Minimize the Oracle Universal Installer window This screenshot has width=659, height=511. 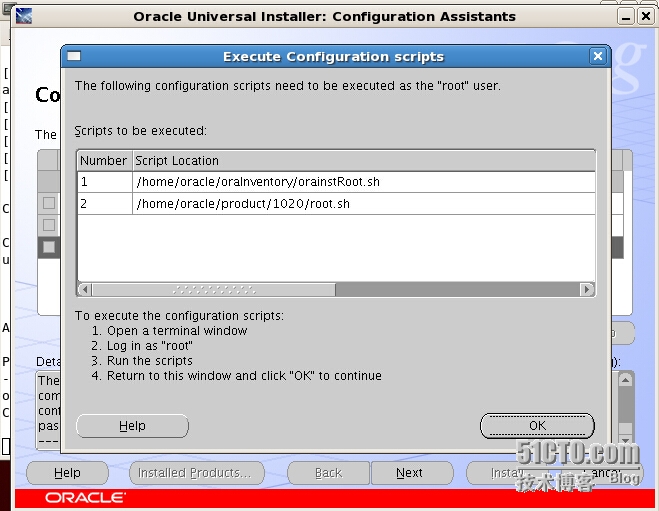[626, 17]
